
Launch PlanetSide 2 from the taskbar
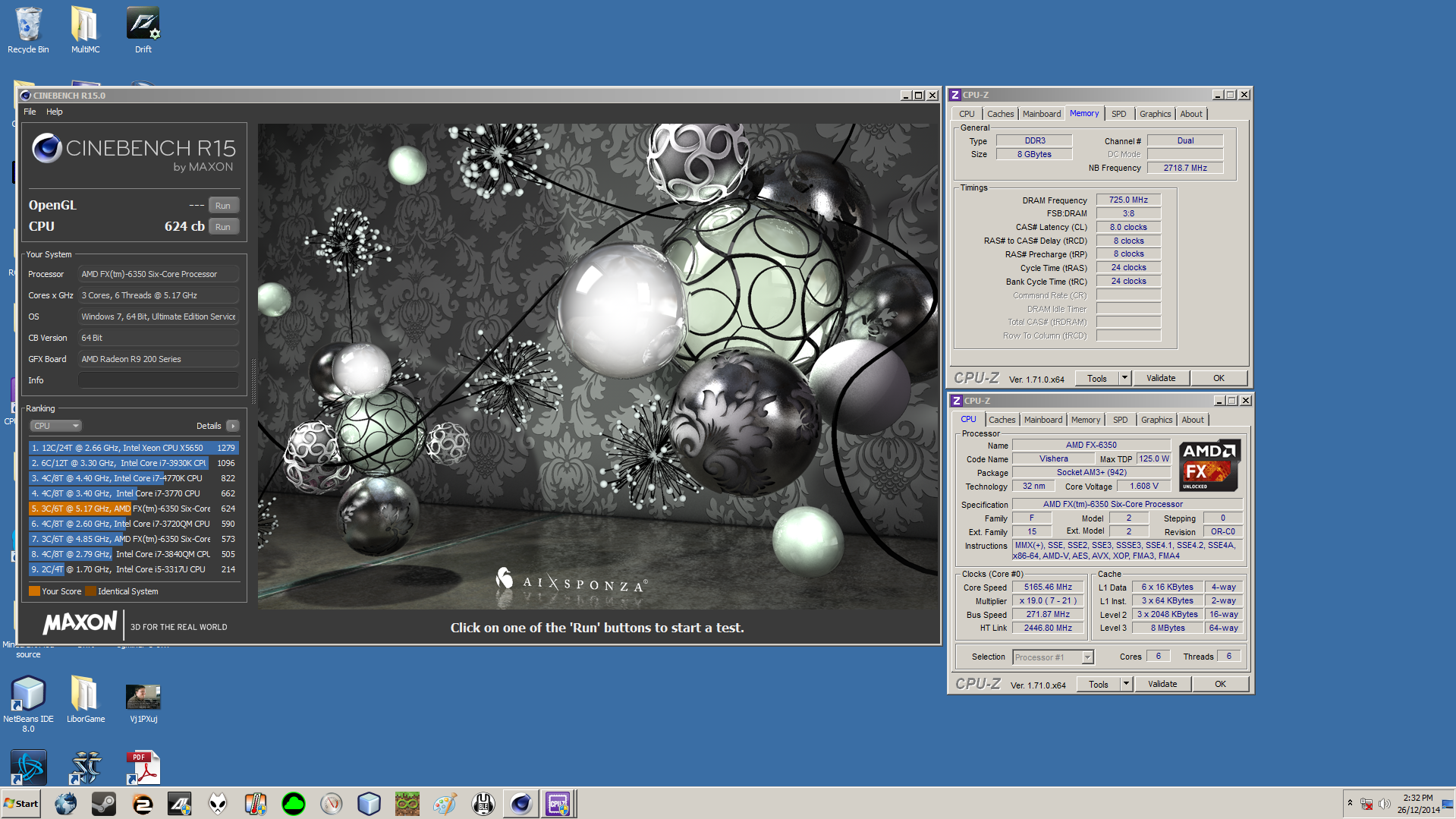point(142,804)
